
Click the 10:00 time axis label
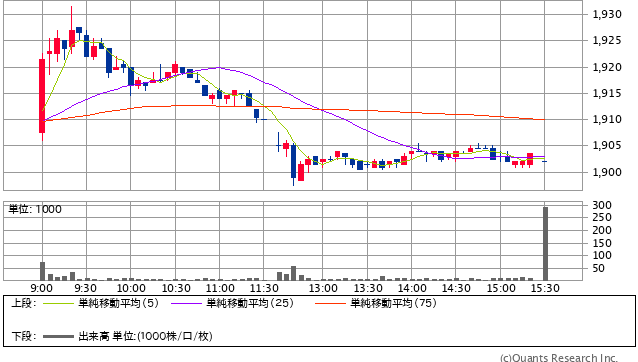tap(131, 288)
